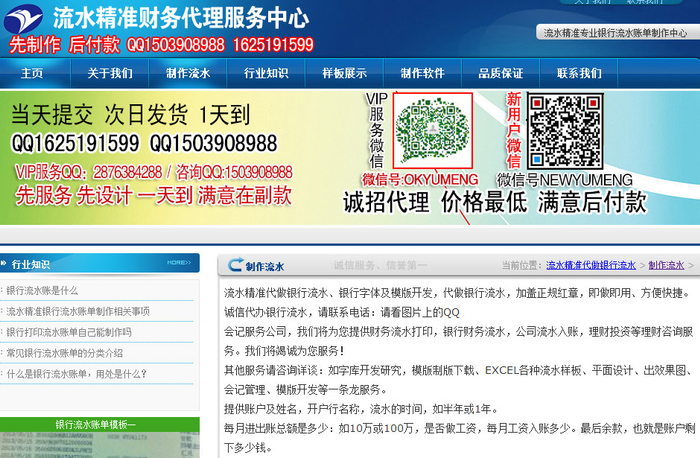Open 流水精准银行流水账单制作相关事项 article
Viewport: 700px width, 458px height.
(78, 312)
